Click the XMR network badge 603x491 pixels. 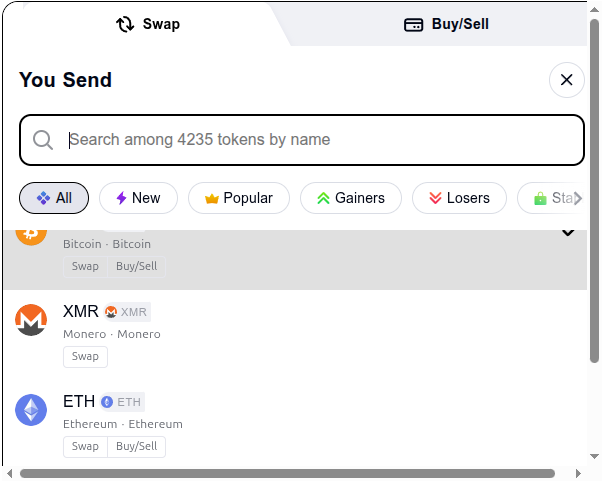pyautogui.click(x=127, y=312)
